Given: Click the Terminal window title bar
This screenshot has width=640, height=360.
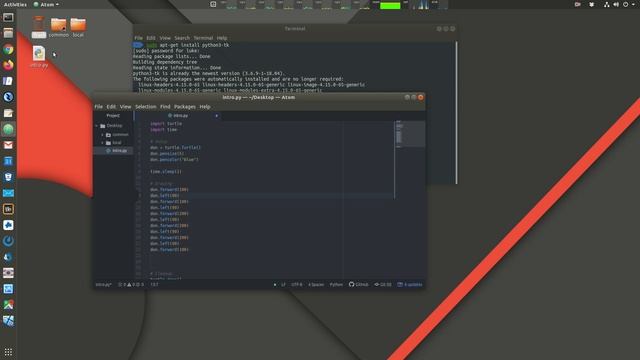Looking at the screenshot, I should point(294,29).
